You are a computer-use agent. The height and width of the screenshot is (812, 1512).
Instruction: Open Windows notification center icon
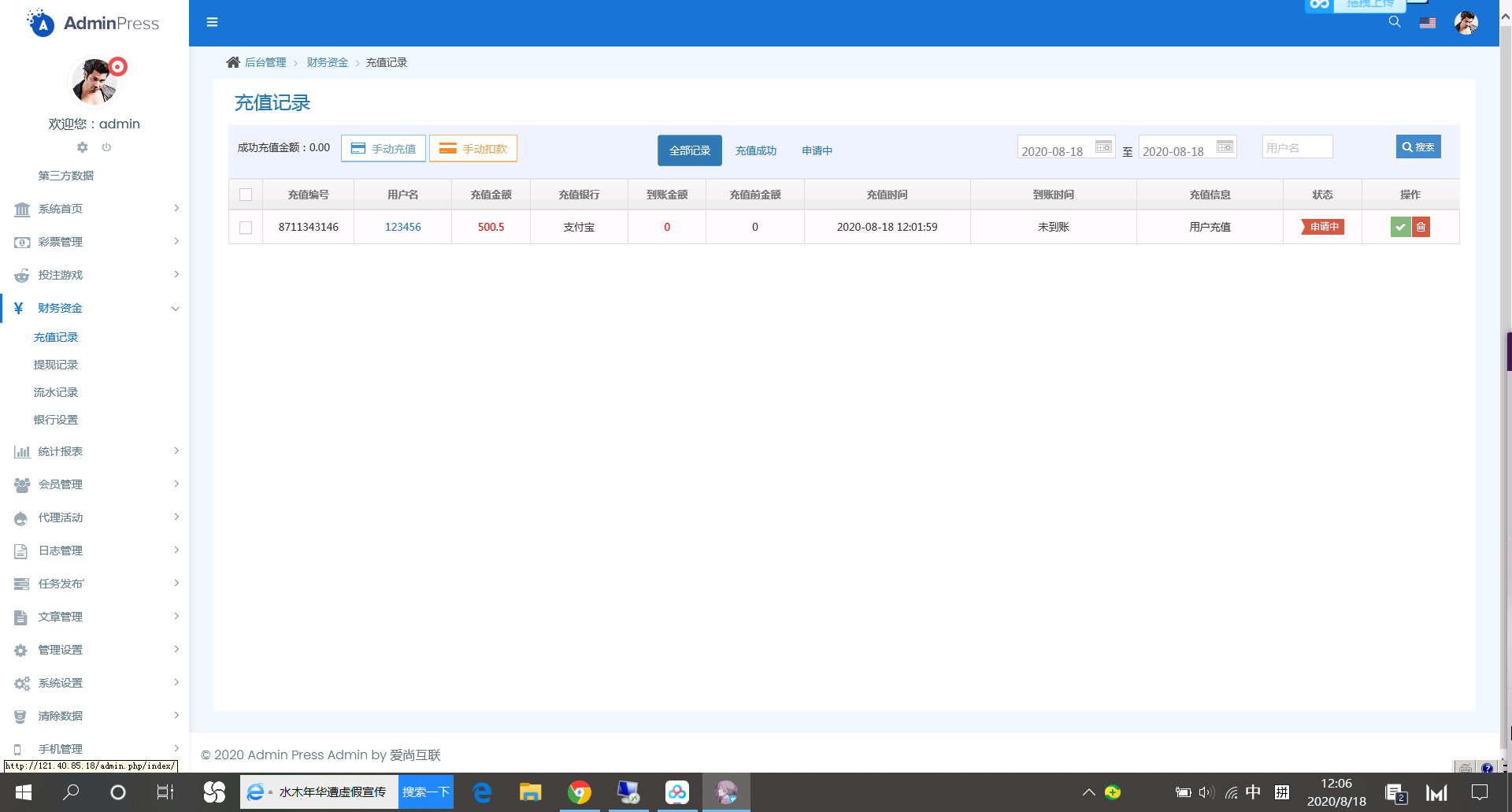point(1480,792)
